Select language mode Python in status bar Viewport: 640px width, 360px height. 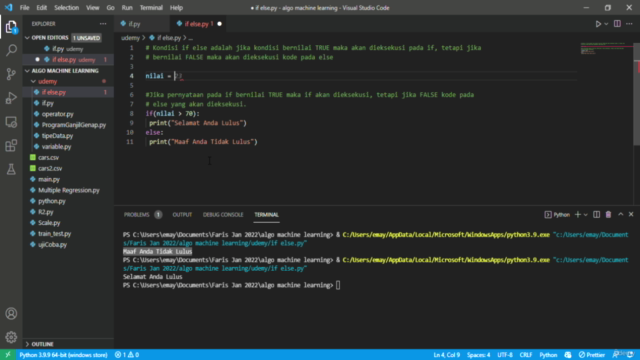tap(548, 355)
